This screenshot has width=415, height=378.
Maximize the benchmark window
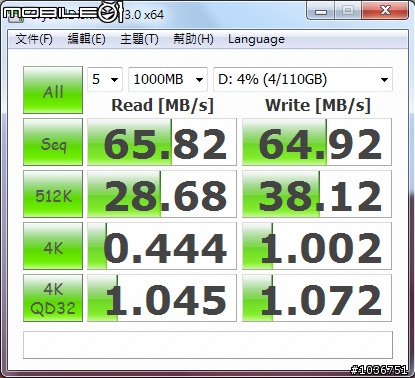click(348, 11)
